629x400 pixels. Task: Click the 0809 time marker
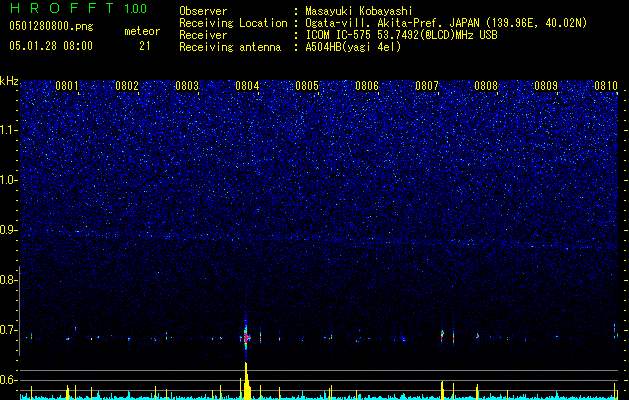pos(546,86)
